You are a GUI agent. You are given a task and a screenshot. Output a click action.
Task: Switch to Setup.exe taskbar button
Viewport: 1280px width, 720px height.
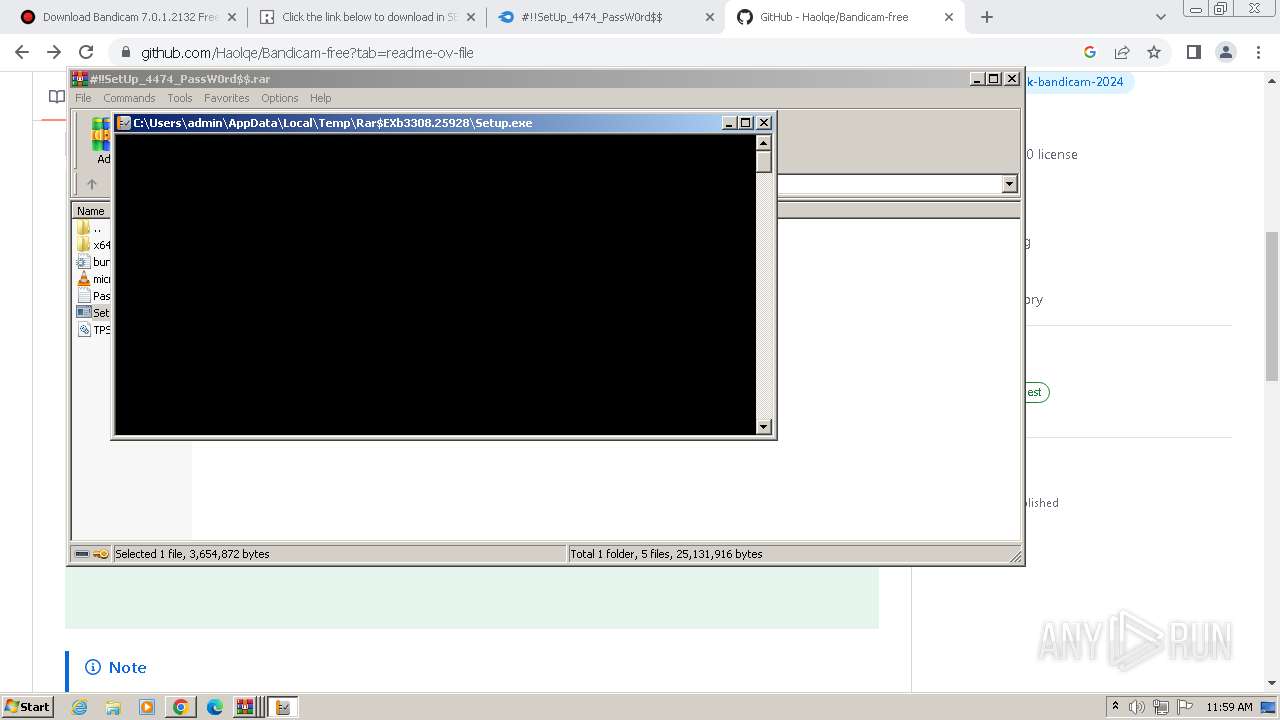coord(283,707)
